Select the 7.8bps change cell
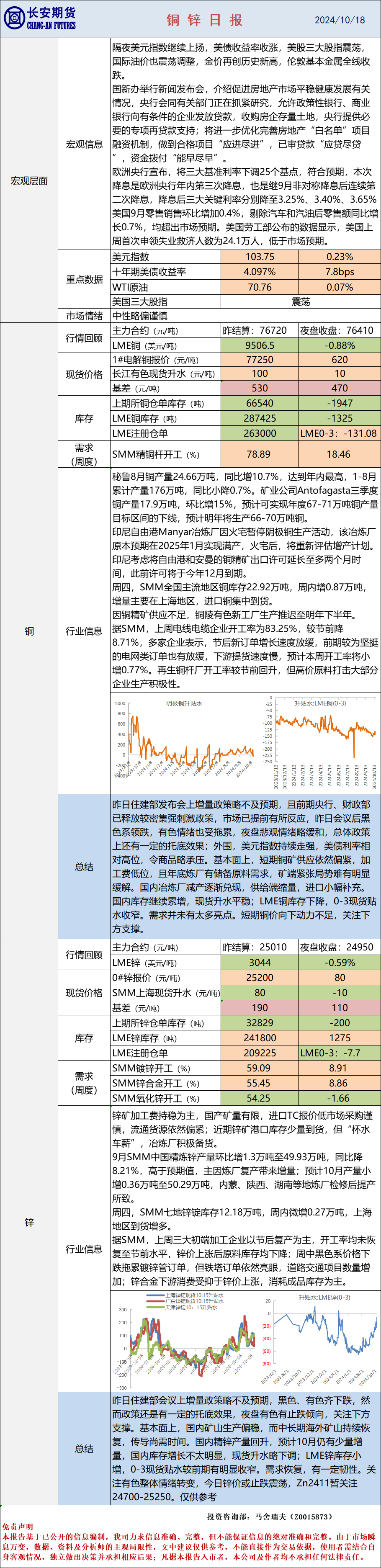The width and height of the screenshot is (381, 1568). click(340, 272)
